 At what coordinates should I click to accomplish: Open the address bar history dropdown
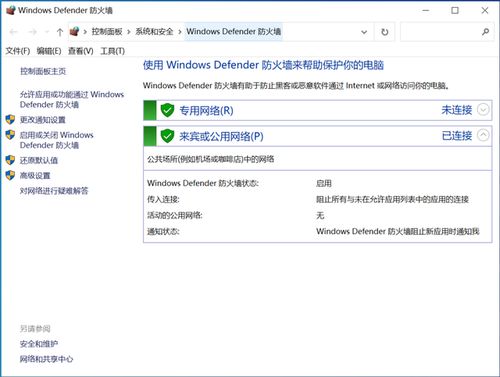click(364, 32)
